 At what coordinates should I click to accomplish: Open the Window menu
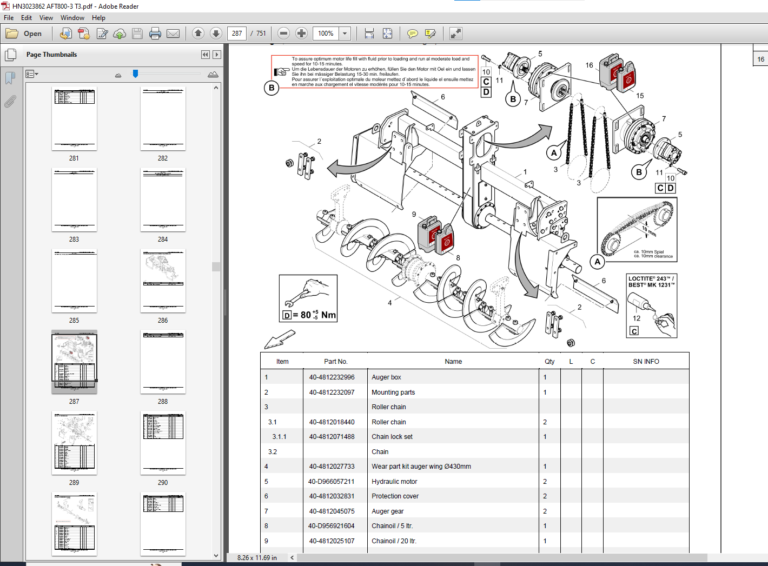pos(72,17)
